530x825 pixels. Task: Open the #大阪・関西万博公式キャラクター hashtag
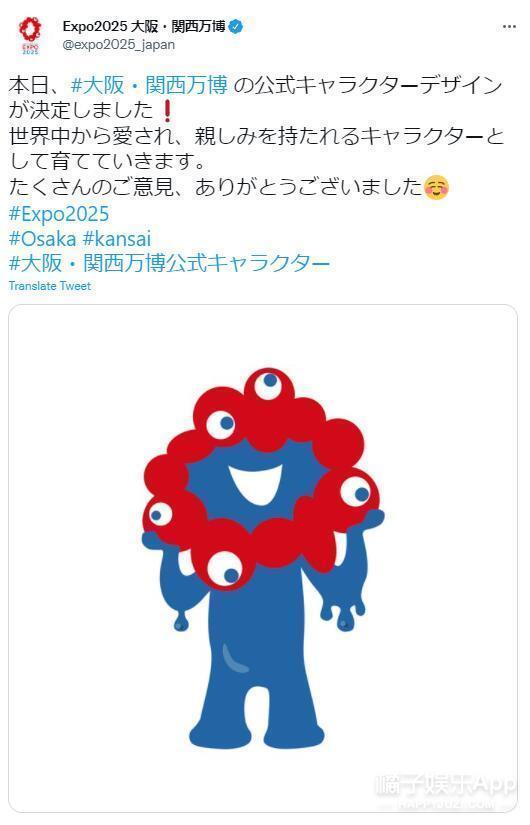pos(169,263)
